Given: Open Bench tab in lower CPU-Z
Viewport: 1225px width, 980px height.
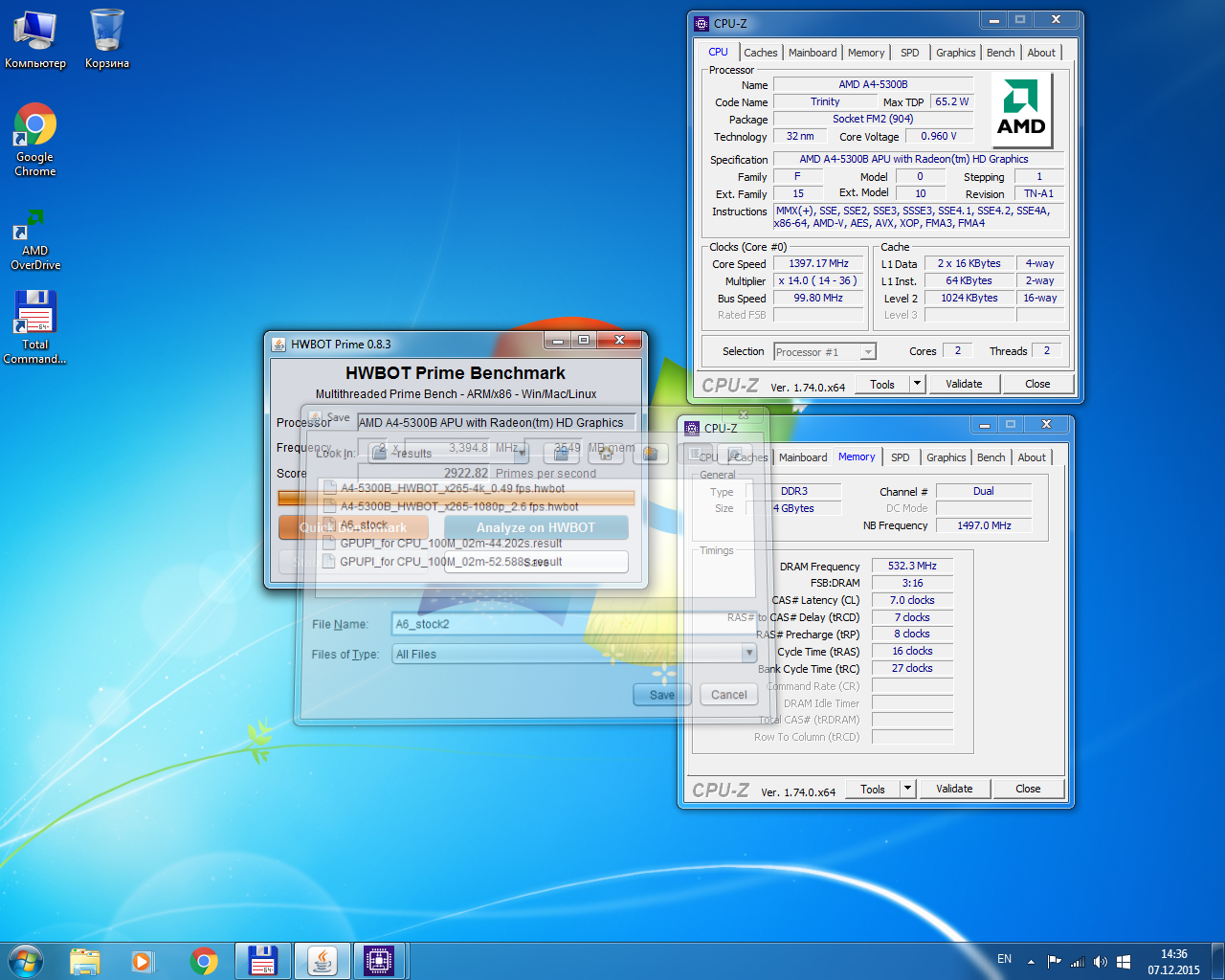Looking at the screenshot, I should click(991, 457).
